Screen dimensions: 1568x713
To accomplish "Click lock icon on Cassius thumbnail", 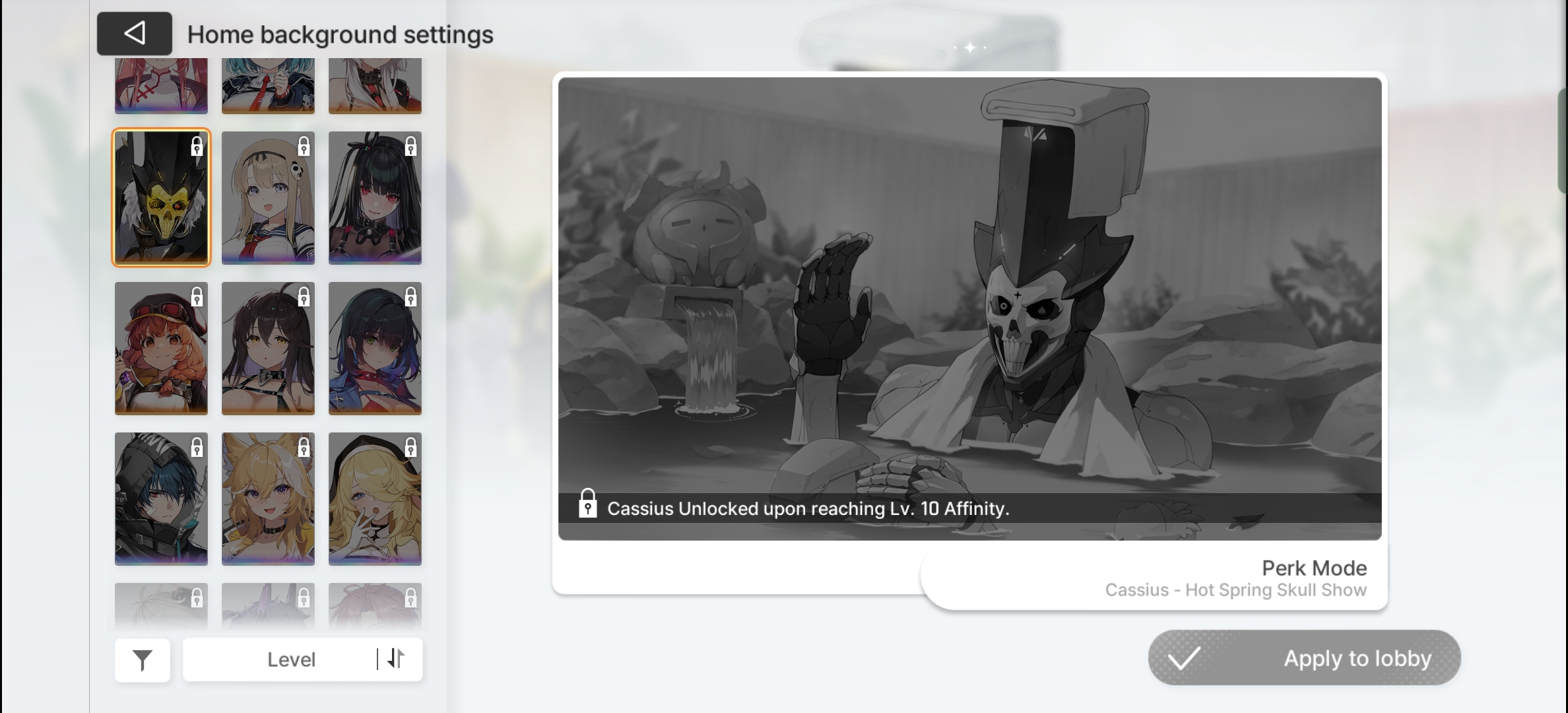I will coord(197,147).
